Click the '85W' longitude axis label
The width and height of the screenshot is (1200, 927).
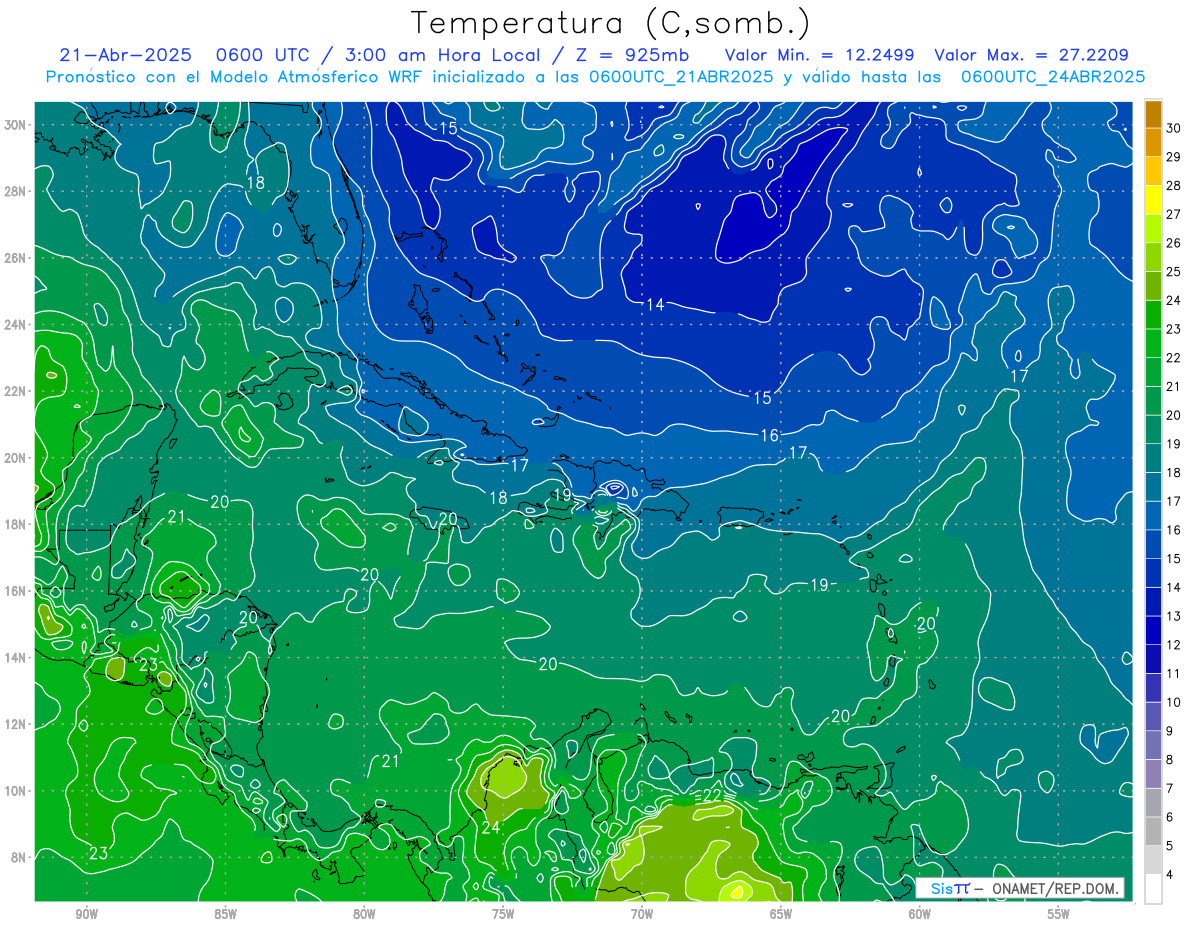click(225, 914)
